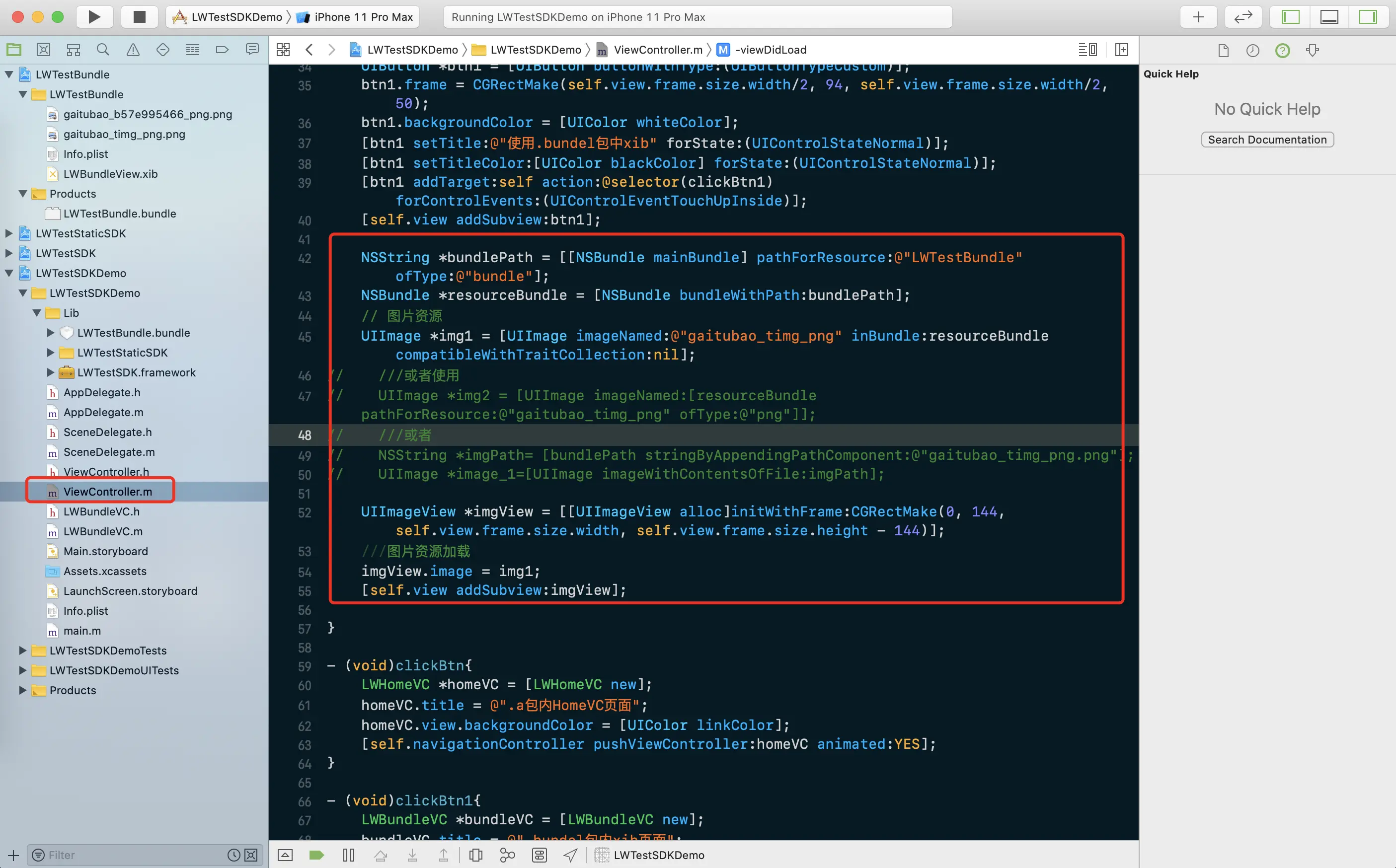Open LWBundleVC.m in the navigator
This screenshot has height=868, width=1396.
tap(103, 532)
